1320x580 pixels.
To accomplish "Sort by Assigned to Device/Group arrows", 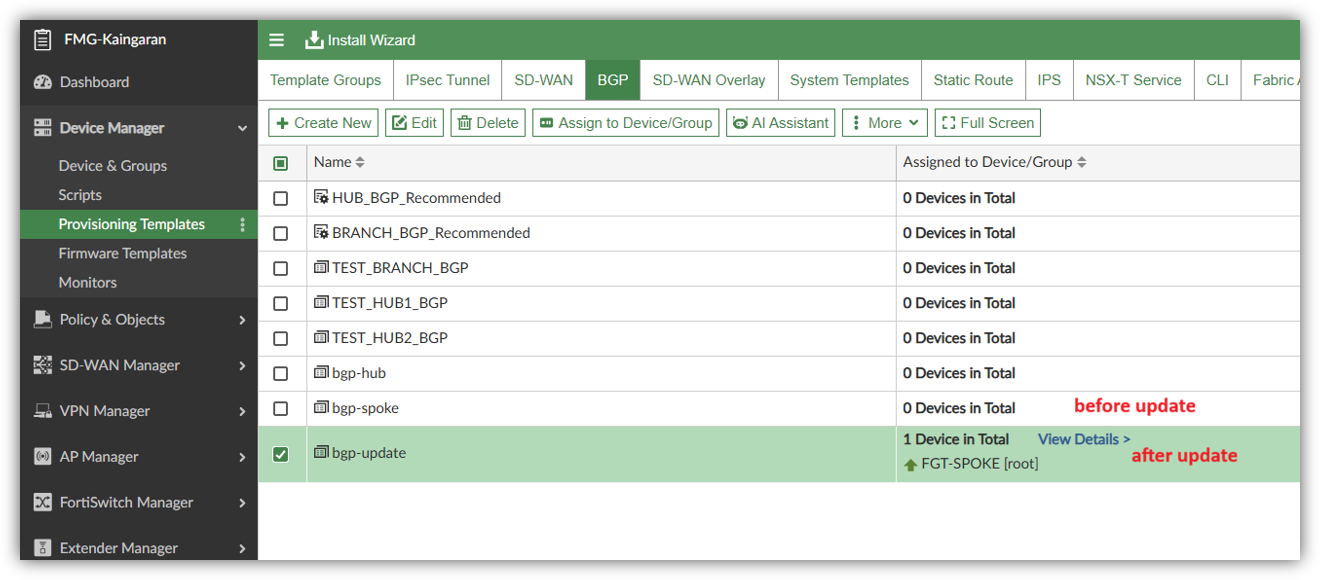I will pos(1081,162).
